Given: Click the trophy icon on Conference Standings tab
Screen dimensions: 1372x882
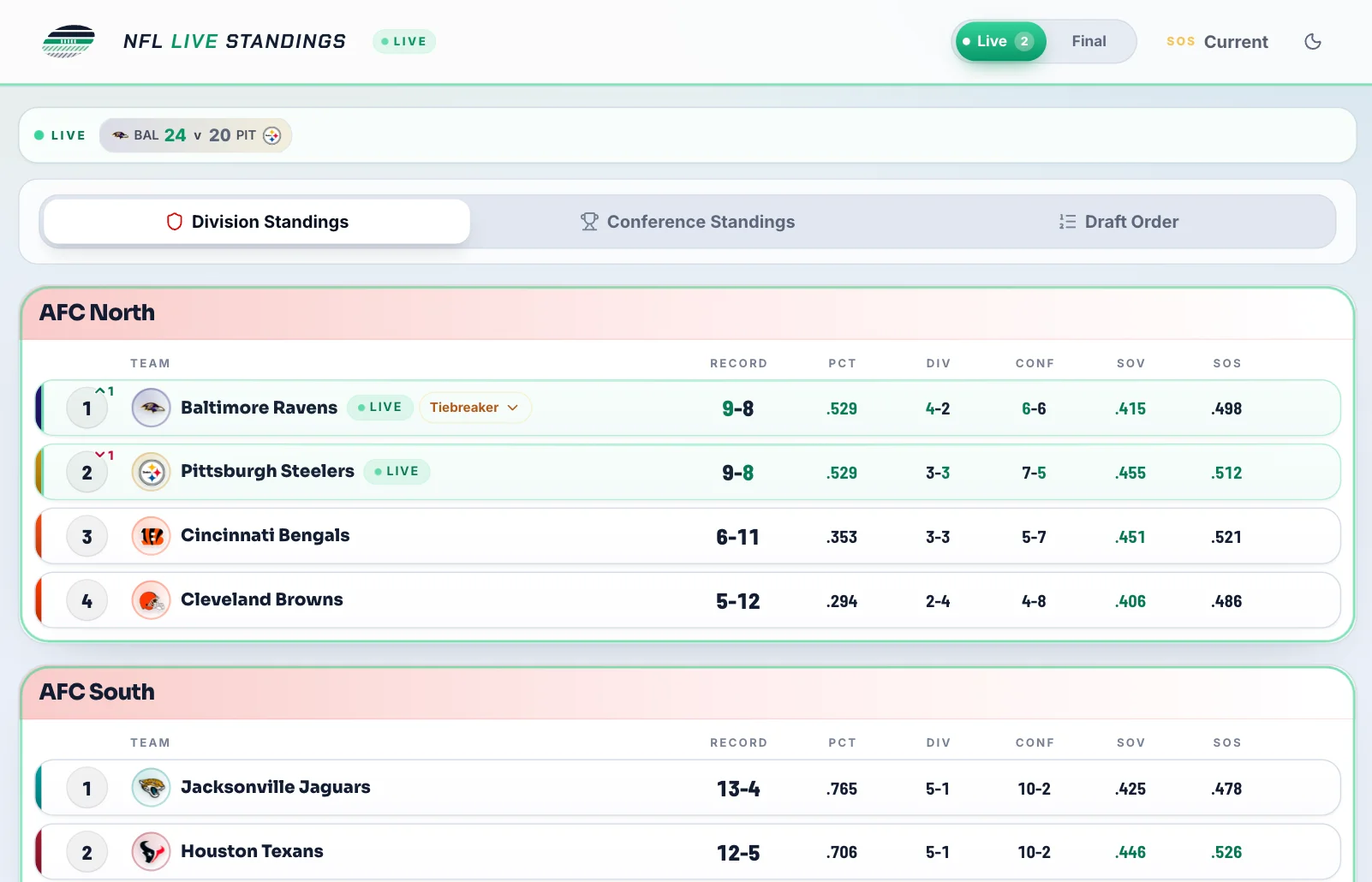Looking at the screenshot, I should [x=589, y=222].
